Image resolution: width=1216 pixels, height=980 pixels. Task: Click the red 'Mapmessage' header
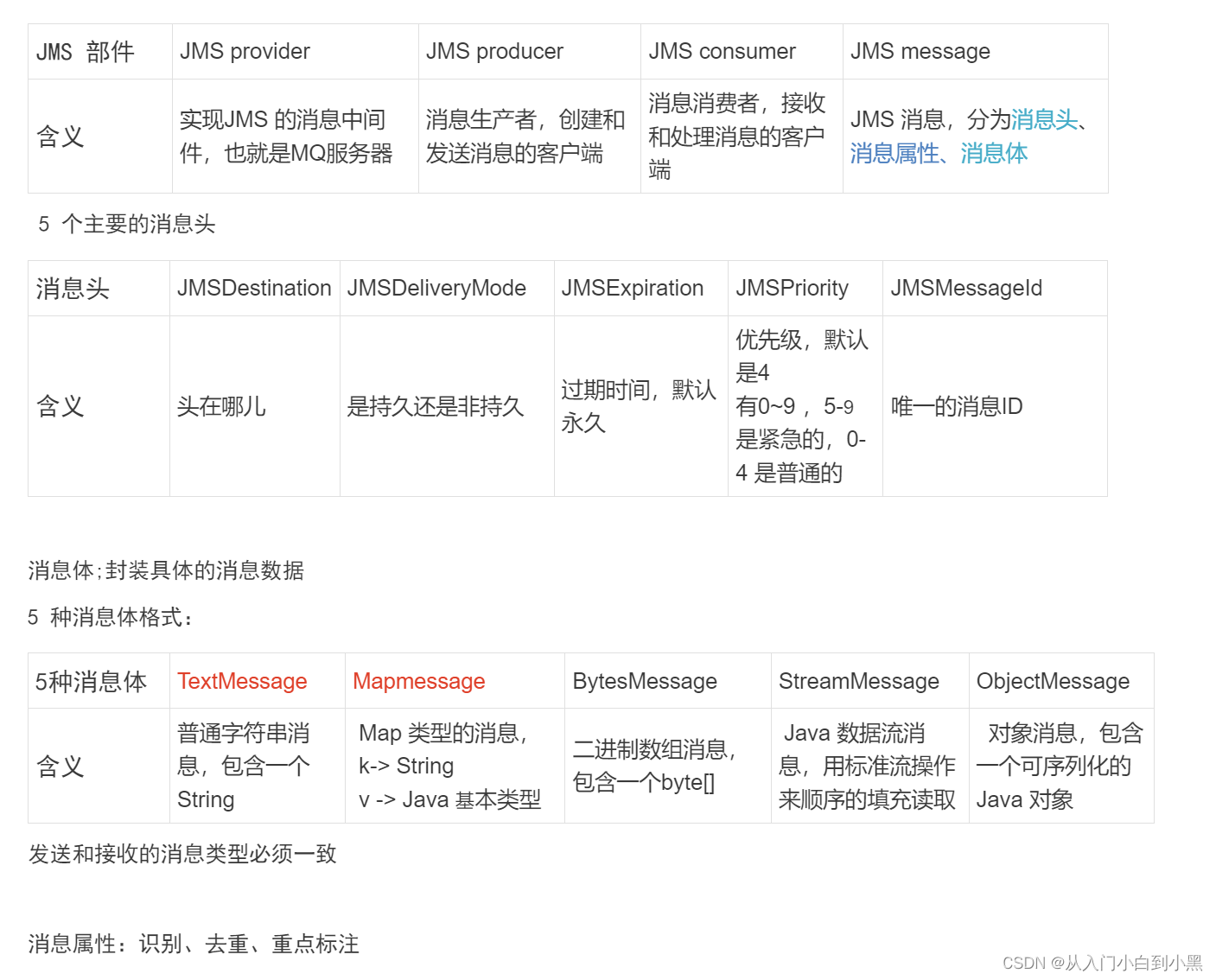(419, 681)
